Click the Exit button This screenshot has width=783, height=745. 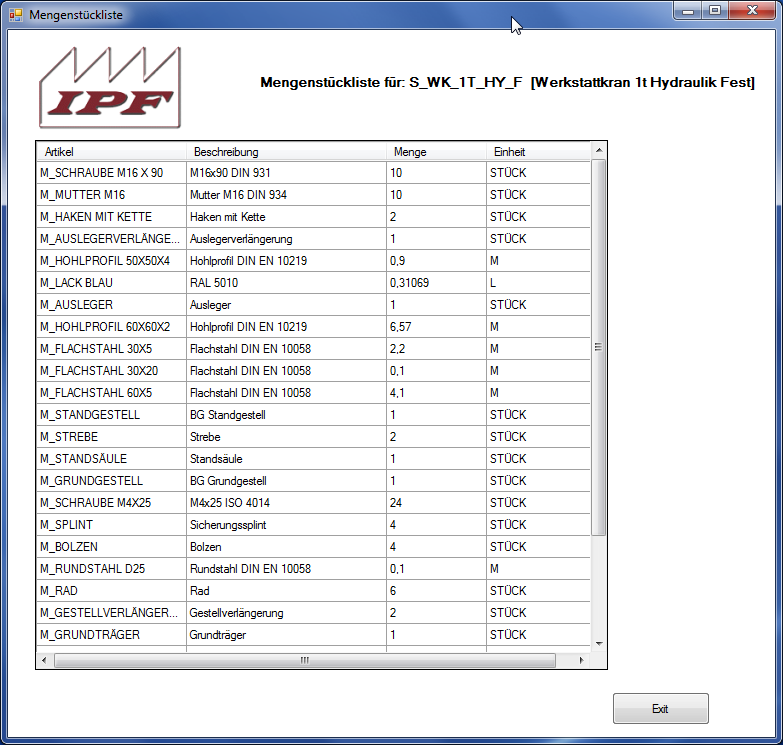point(660,708)
